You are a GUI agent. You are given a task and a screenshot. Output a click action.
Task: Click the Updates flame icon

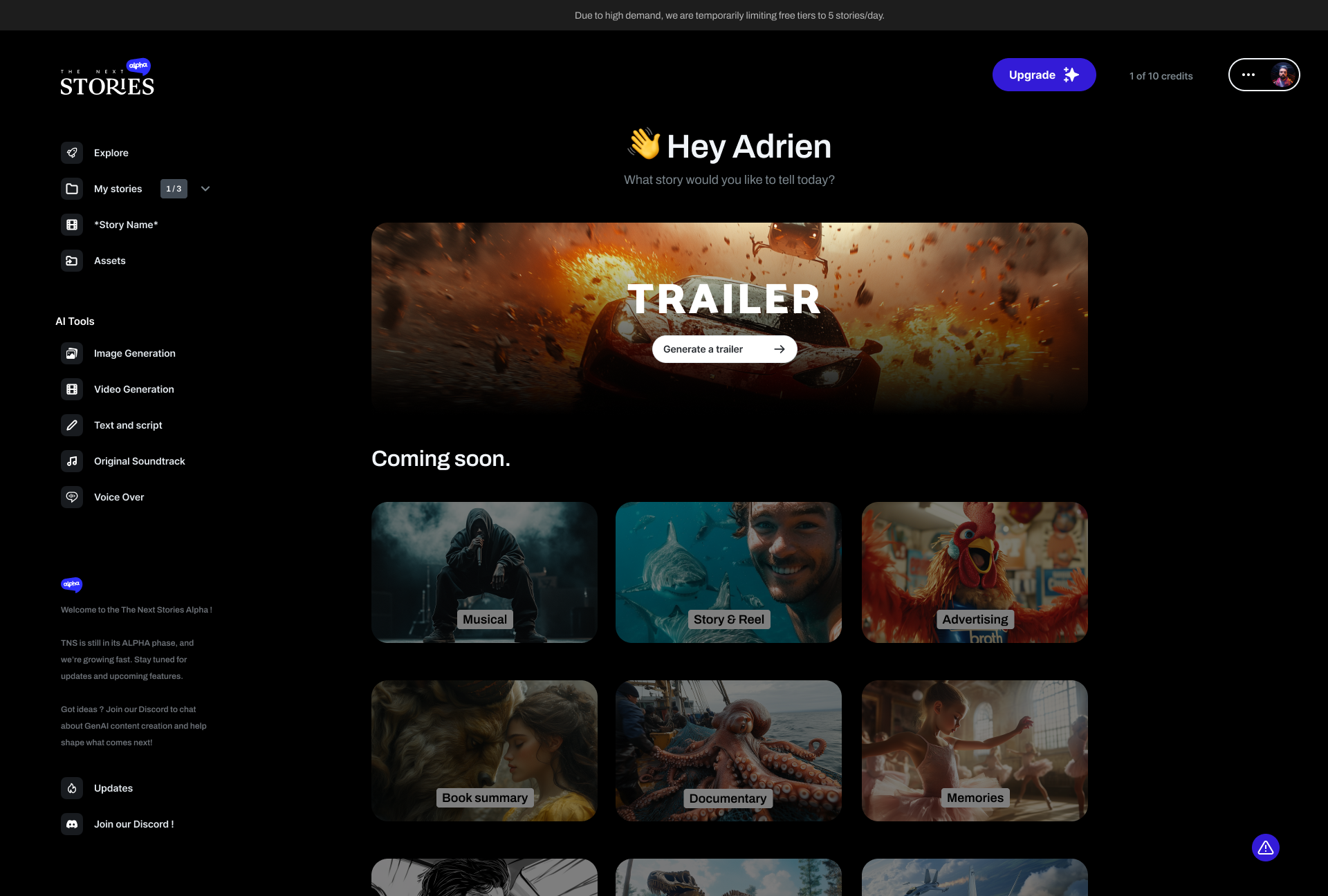coord(72,788)
